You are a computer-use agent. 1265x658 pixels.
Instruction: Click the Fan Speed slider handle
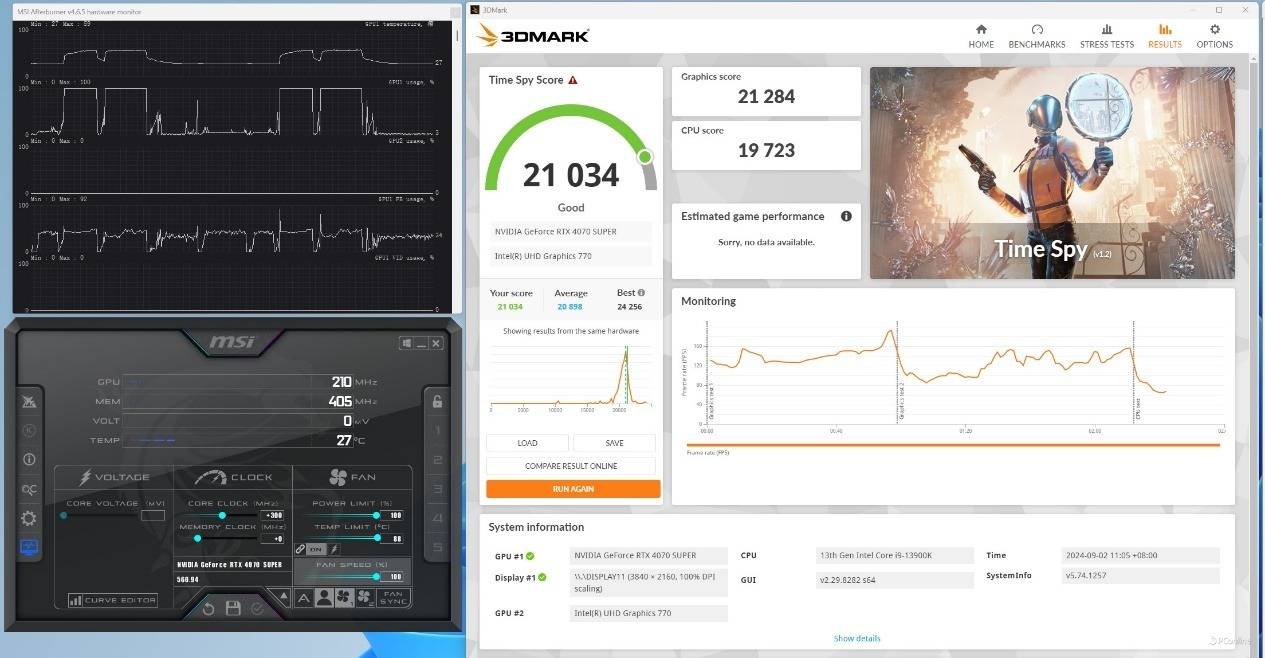377,577
